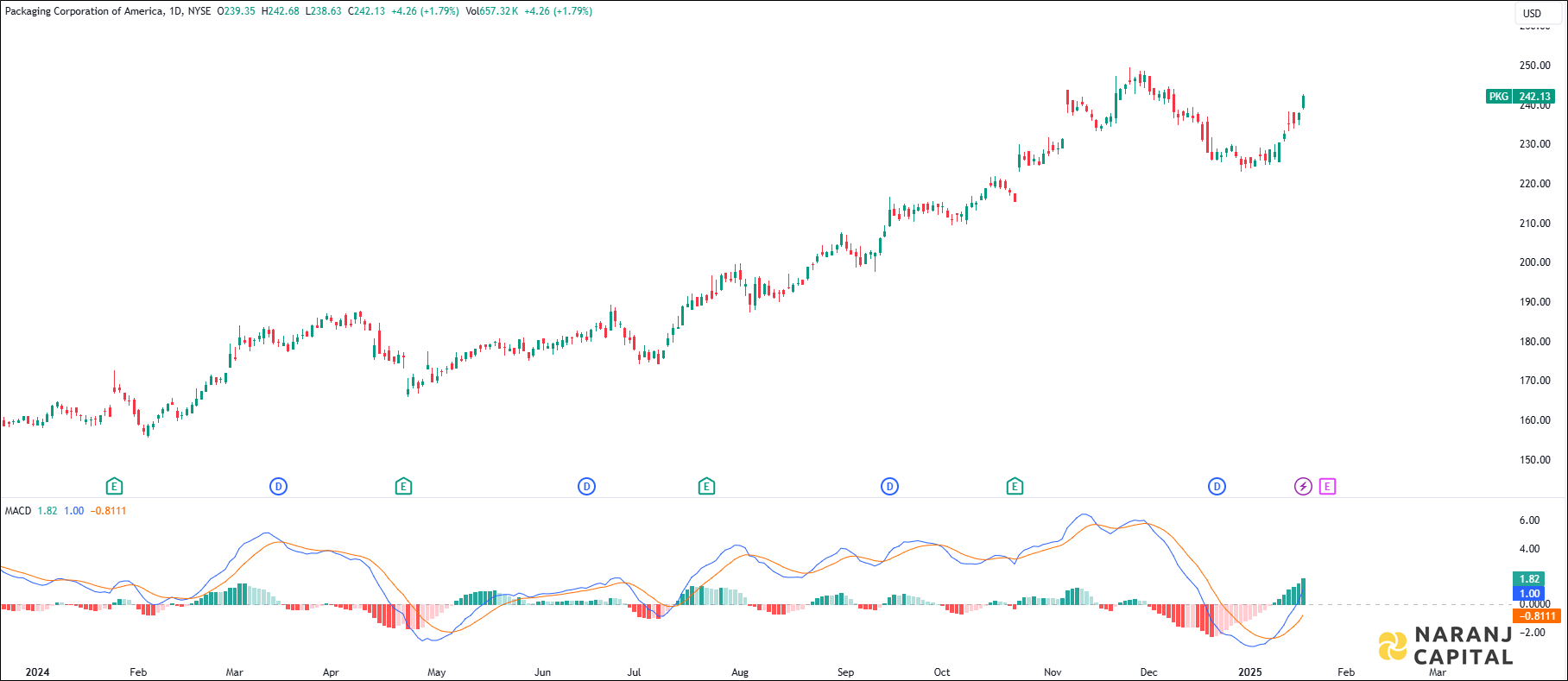The height and width of the screenshot is (681, 1568).
Task: Open the dividend D marker between Sep and Oct
Action: 889,487
